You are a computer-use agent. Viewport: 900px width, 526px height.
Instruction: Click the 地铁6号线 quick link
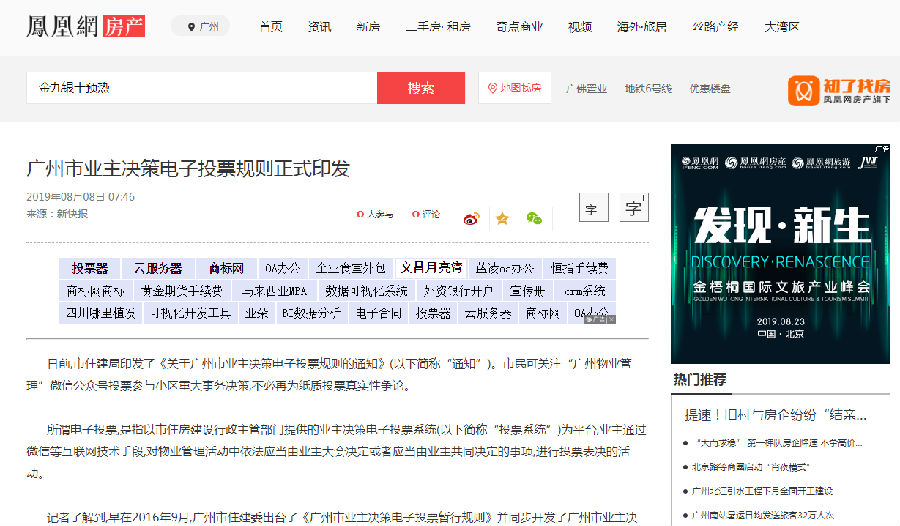tap(648, 88)
